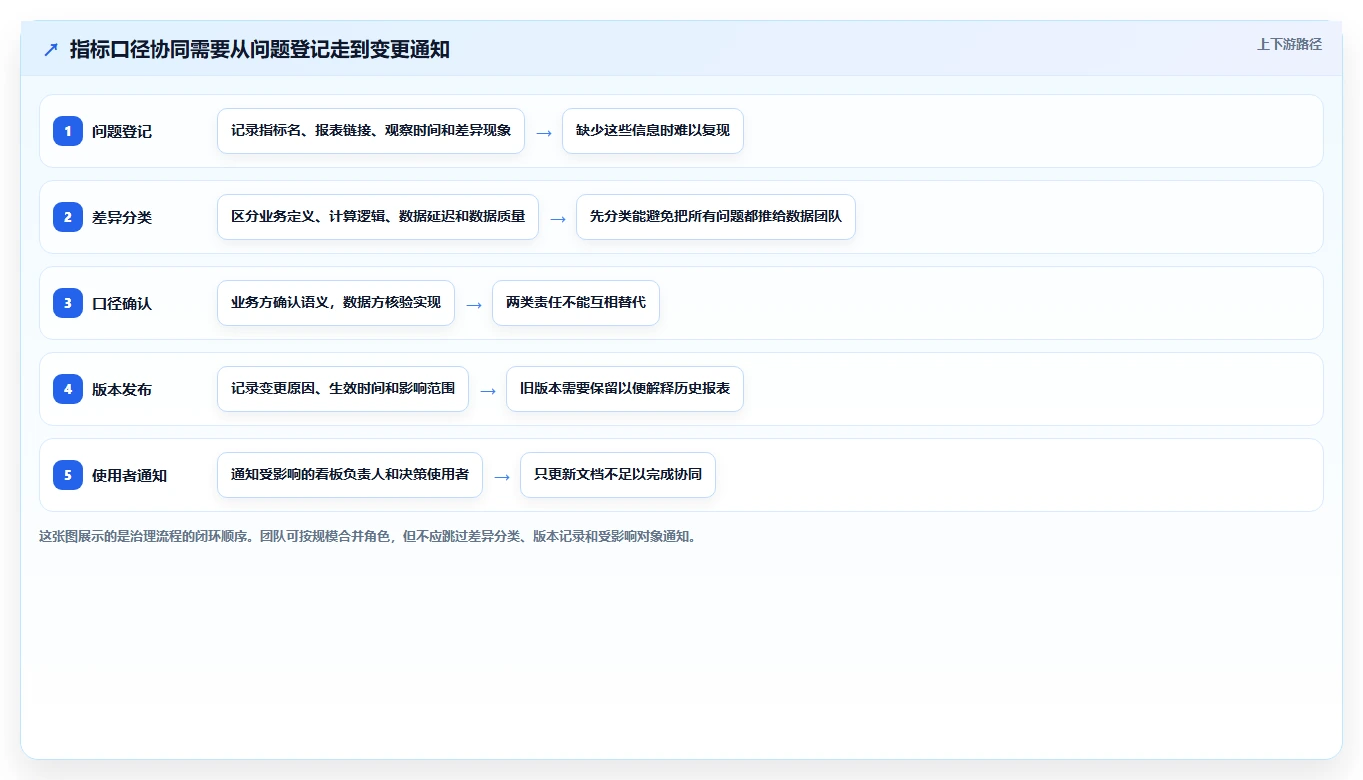Click the box 只更新文档不足以完成协同

tap(618, 475)
